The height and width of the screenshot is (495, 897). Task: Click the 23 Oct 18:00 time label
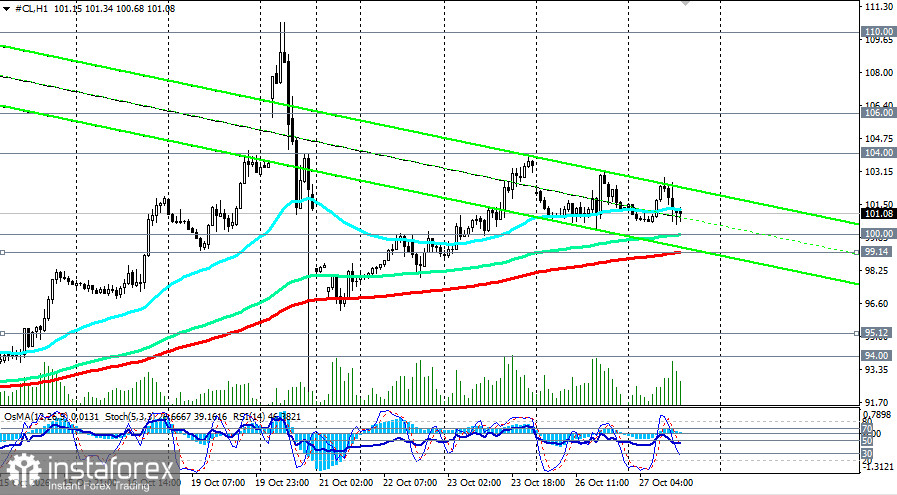point(538,482)
